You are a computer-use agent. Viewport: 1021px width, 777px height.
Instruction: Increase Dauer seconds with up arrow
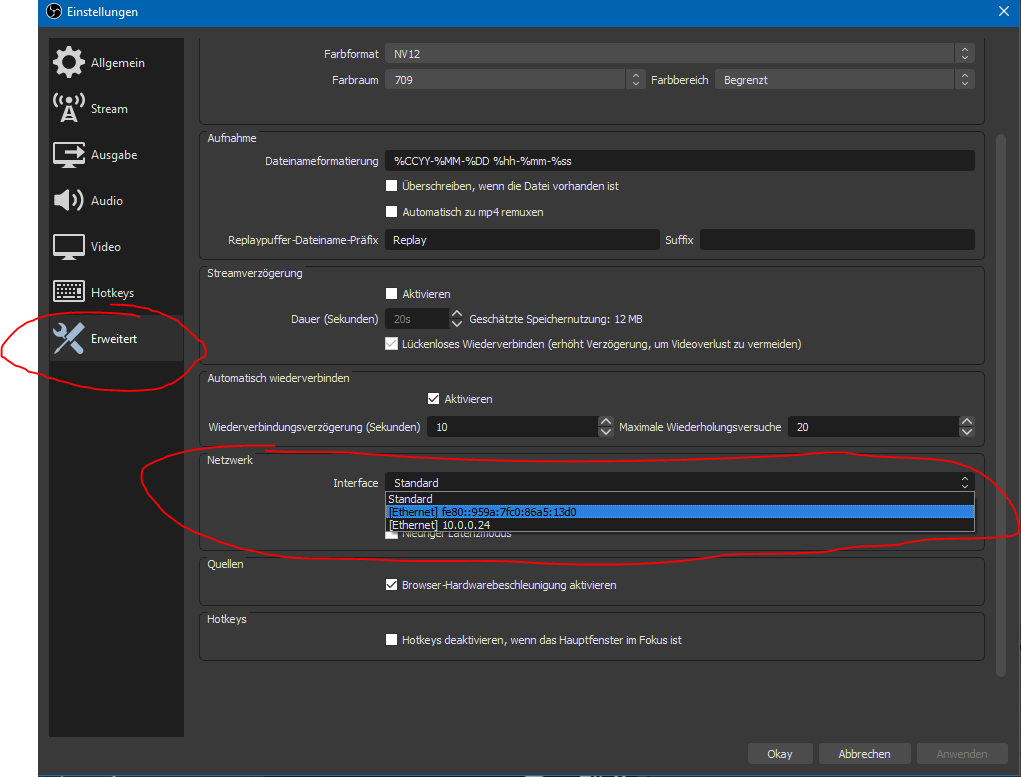[x=457, y=314]
